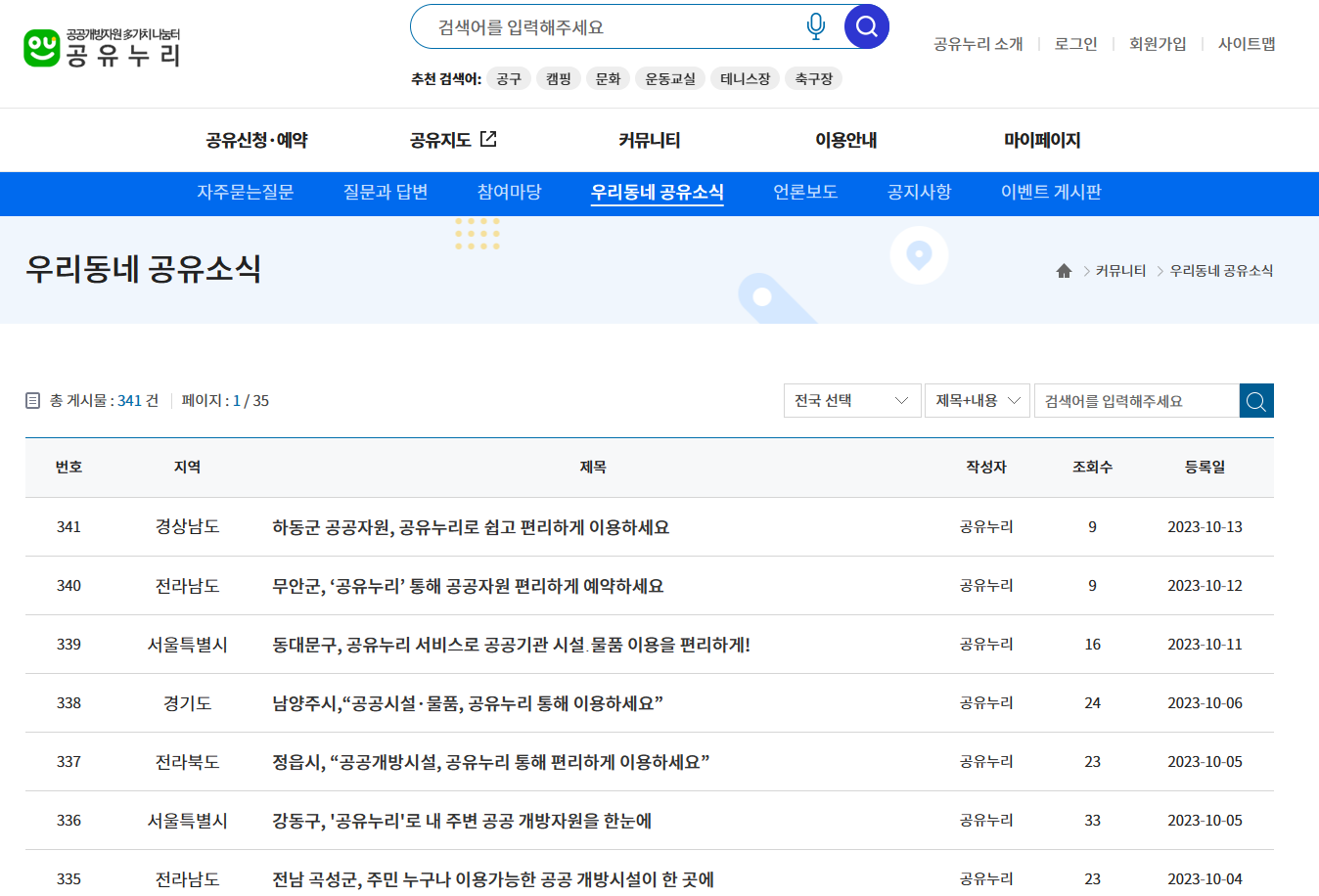Click the 번호 column header

click(x=68, y=468)
